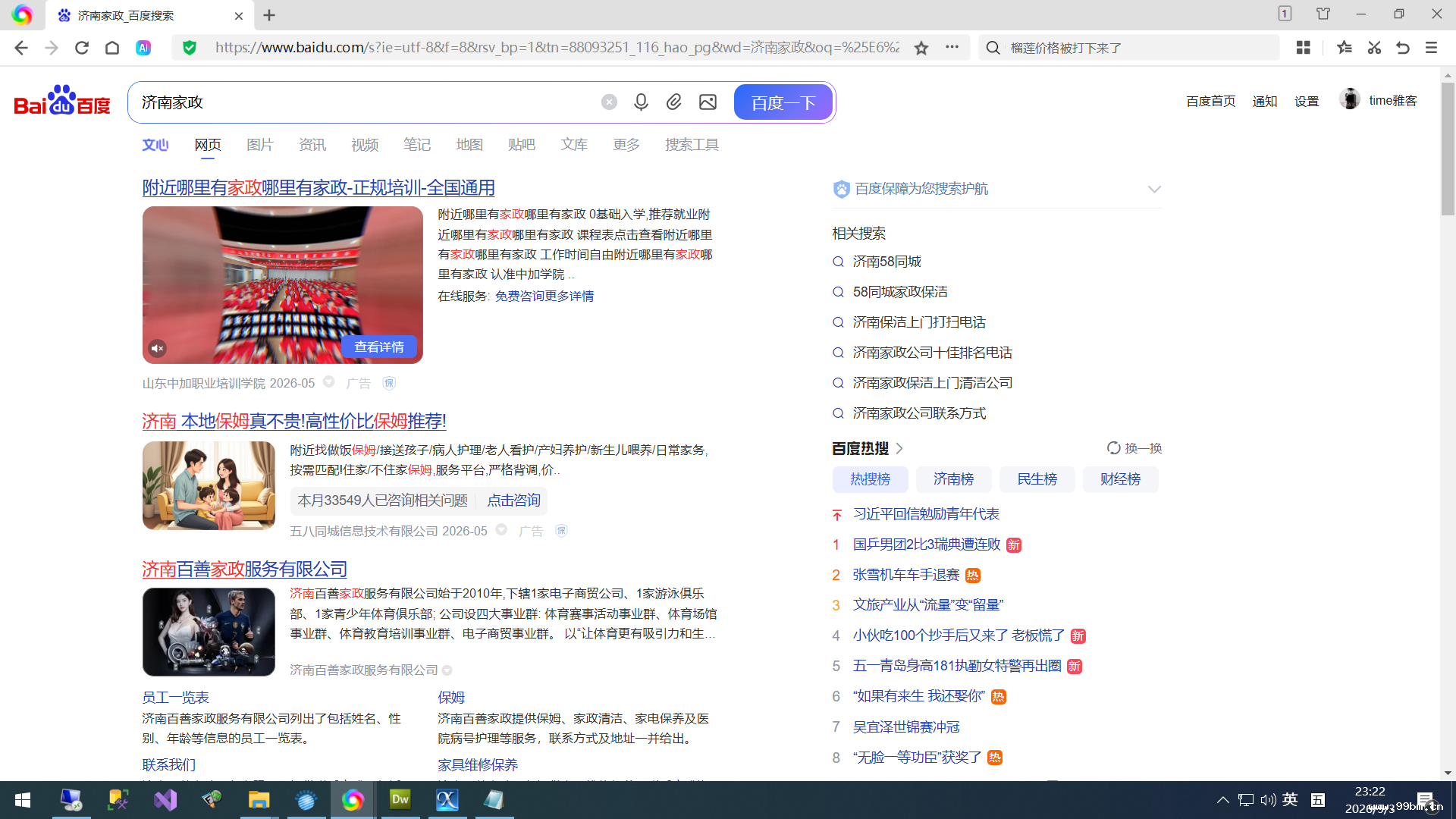Close the 济南家政_百度搜索 tab
The height and width of the screenshot is (819, 1456).
coord(239,15)
